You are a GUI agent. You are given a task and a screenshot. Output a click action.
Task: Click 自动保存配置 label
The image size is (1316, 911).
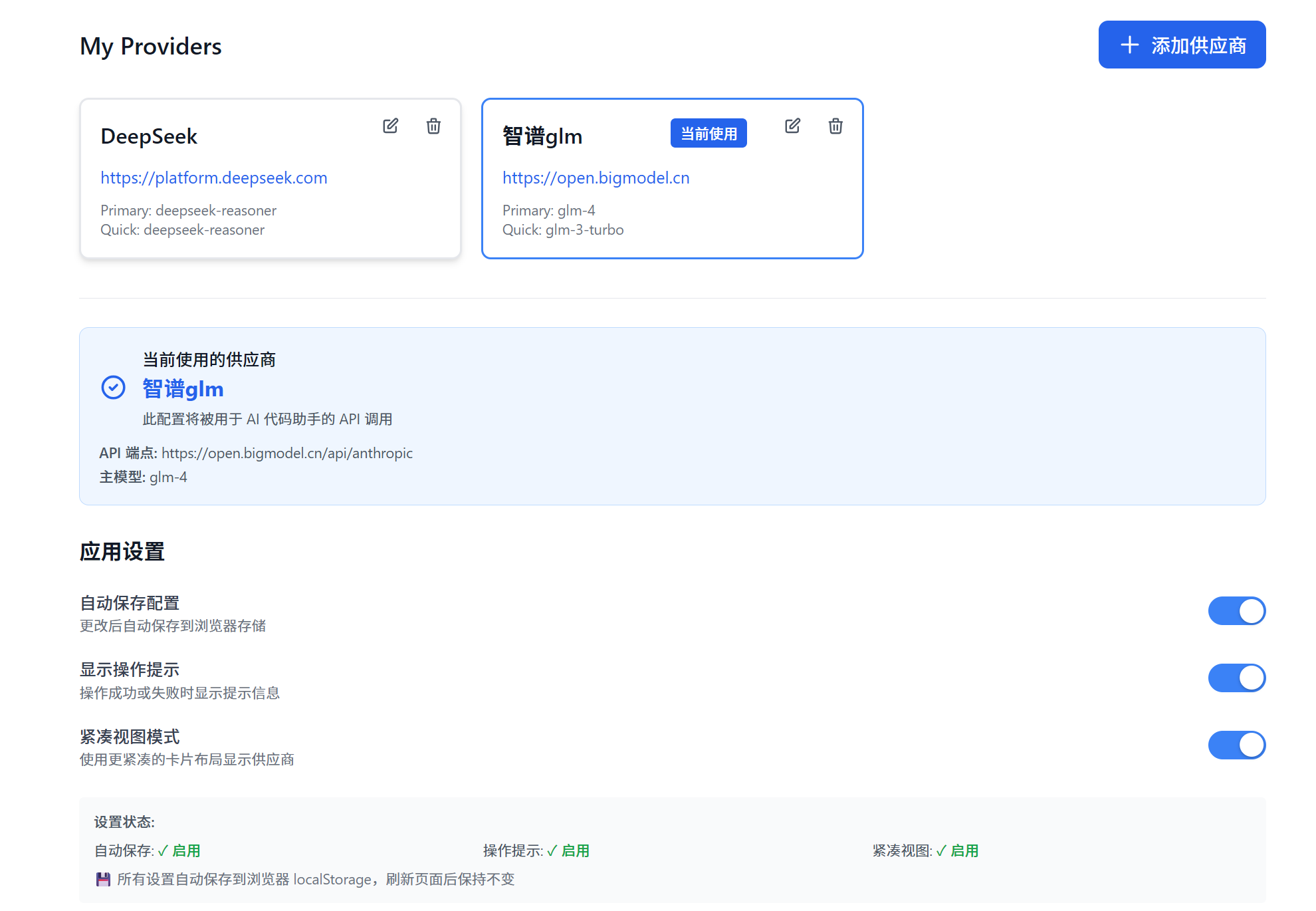tap(130, 602)
